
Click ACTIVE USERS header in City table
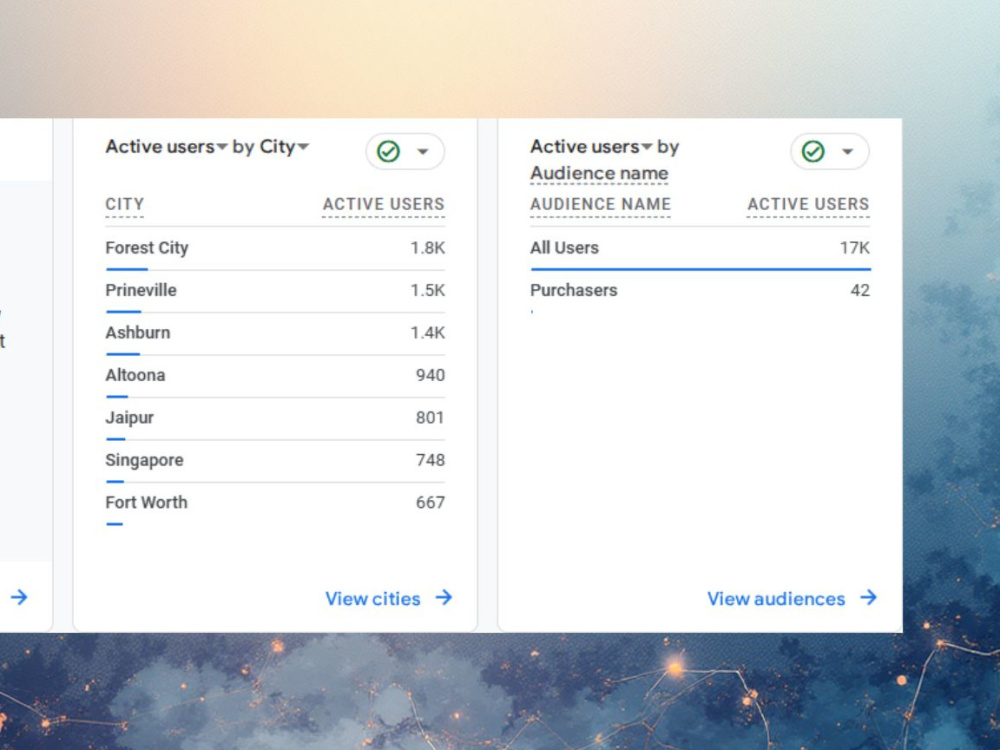pos(383,205)
